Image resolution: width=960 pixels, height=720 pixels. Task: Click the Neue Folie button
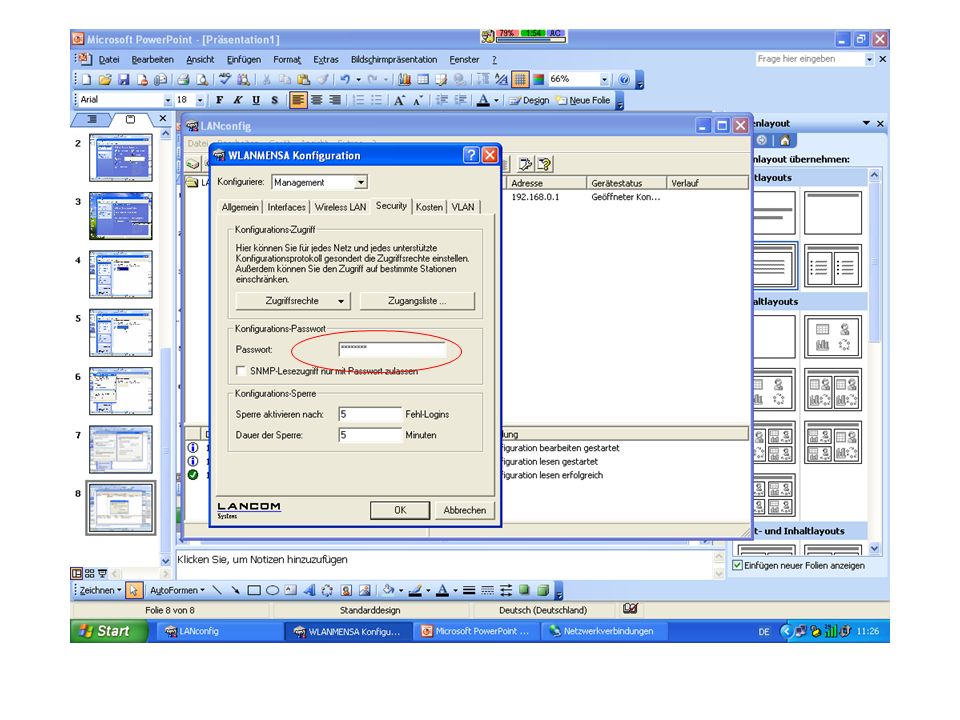click(583, 100)
